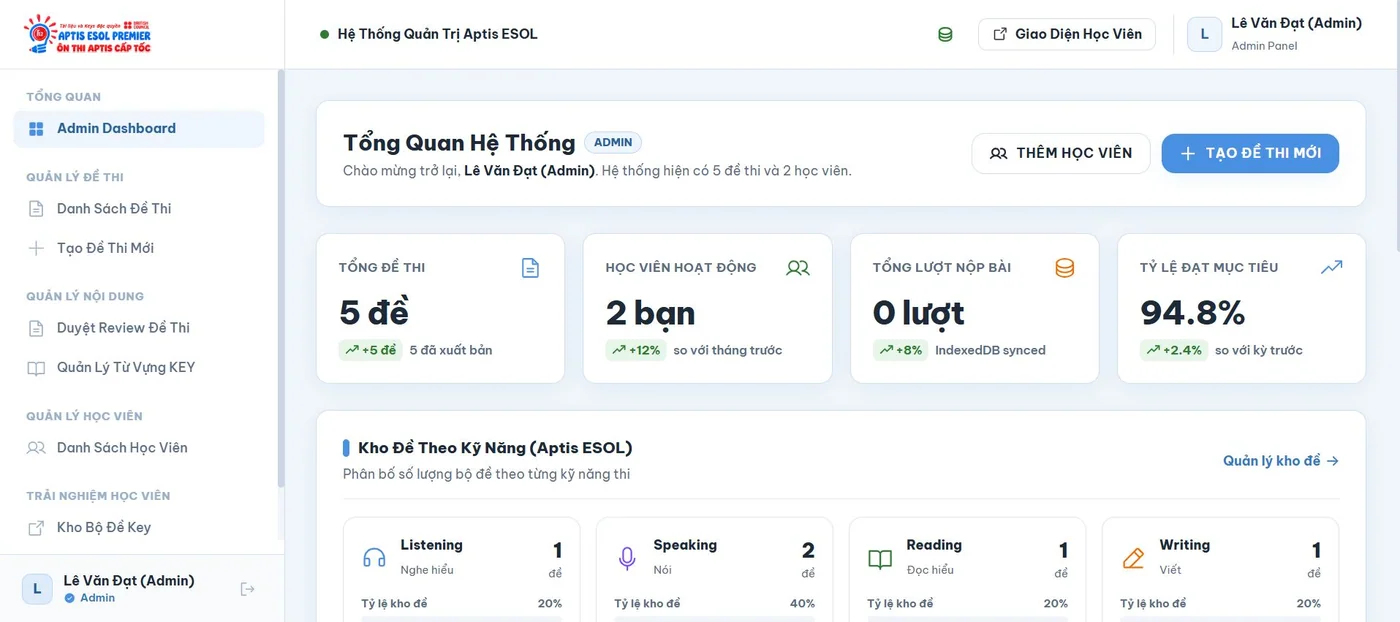Click the +8% trend badge
1400x622 pixels.
(901, 350)
